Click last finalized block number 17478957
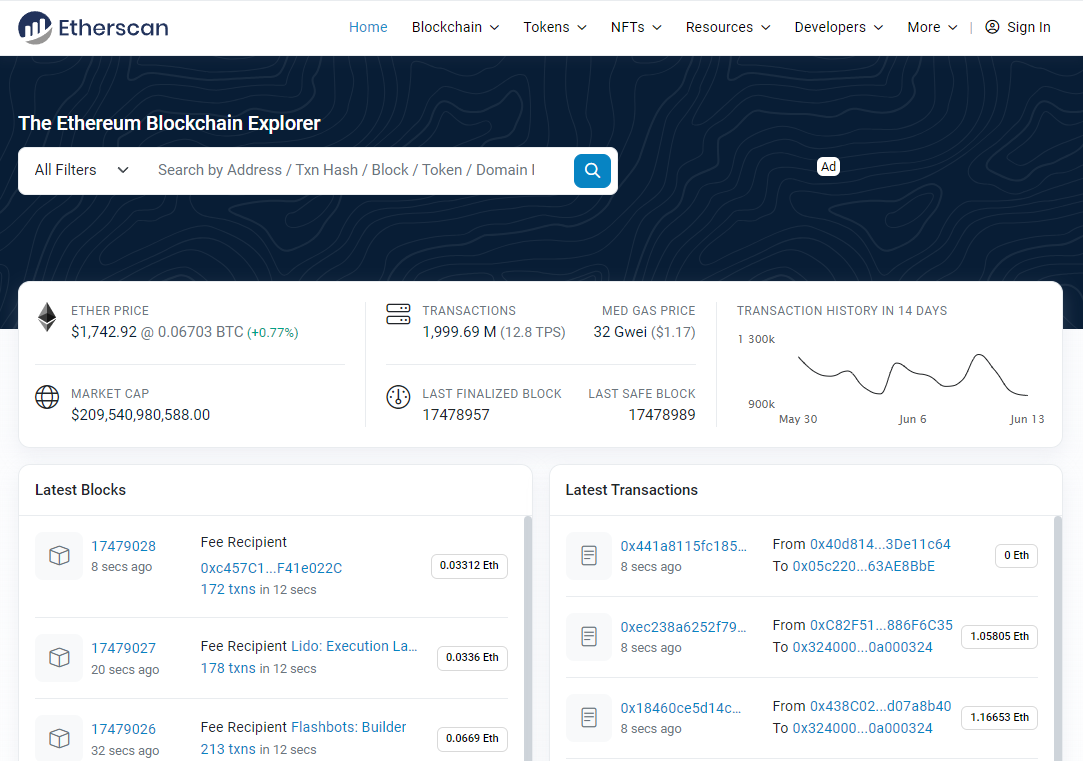 point(456,415)
